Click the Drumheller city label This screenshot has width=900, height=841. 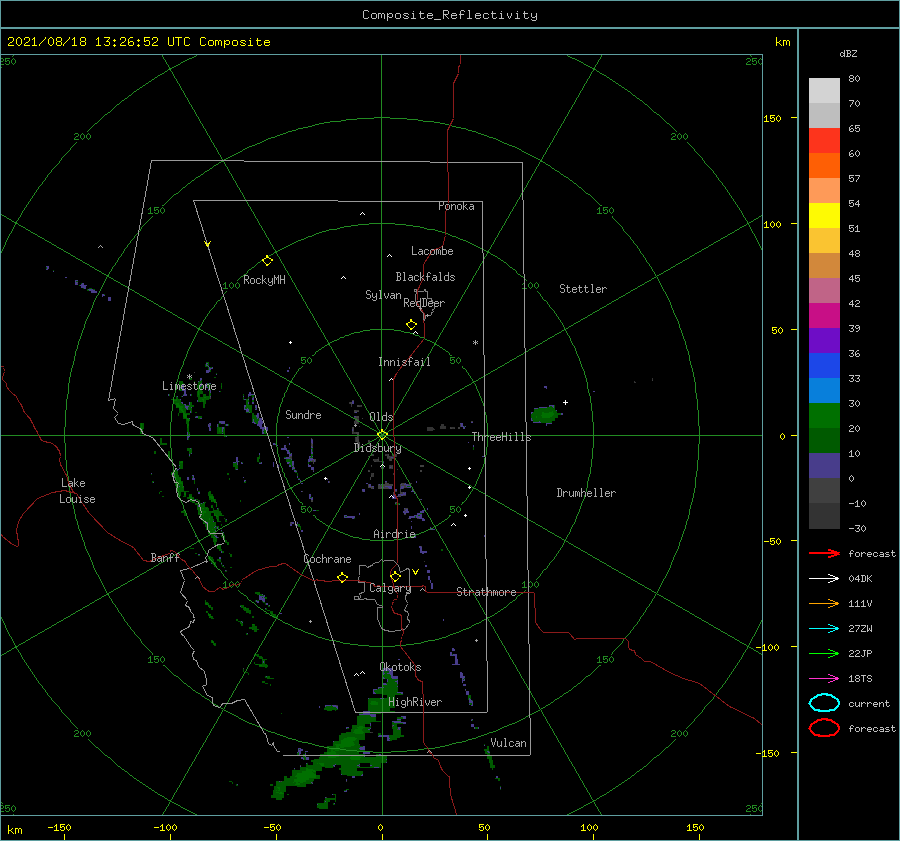click(x=586, y=493)
